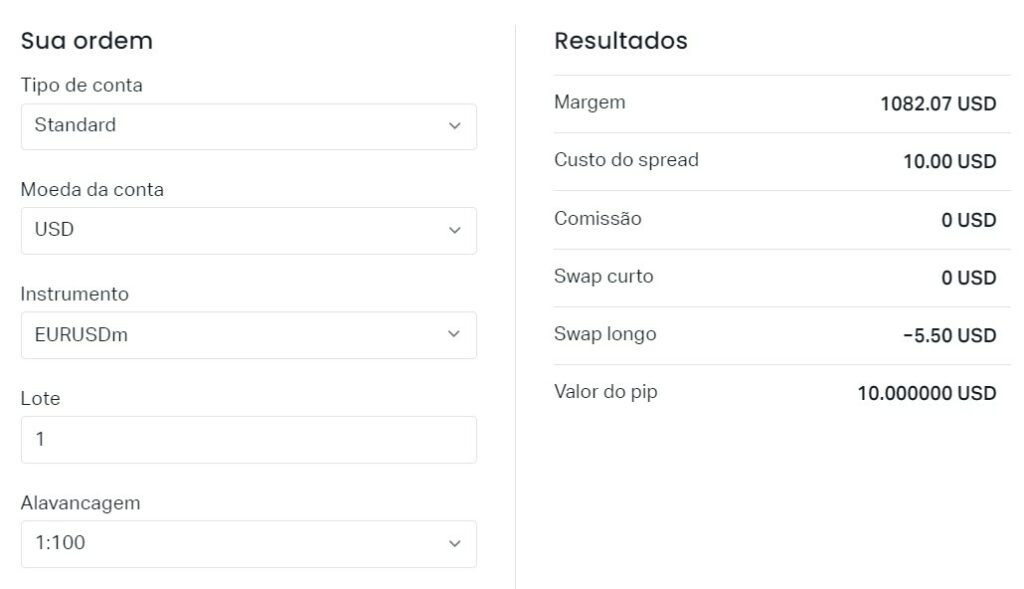Image resolution: width=1024 pixels, height=589 pixels.
Task: Open the Tipo de conta Standard dropdown
Action: (x=248, y=126)
